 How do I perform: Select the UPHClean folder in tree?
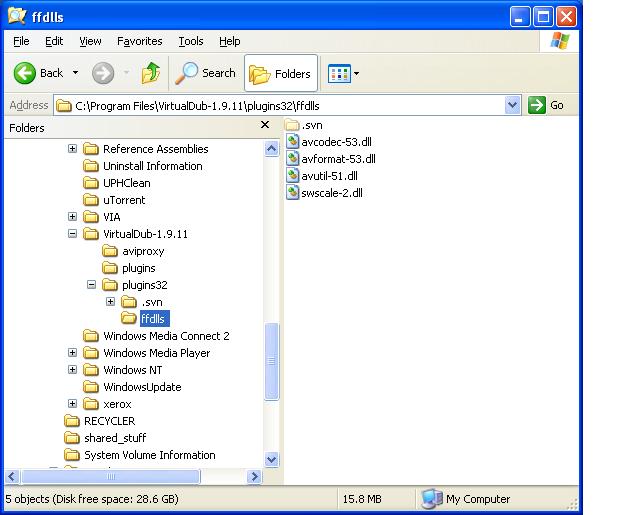(x=127, y=183)
